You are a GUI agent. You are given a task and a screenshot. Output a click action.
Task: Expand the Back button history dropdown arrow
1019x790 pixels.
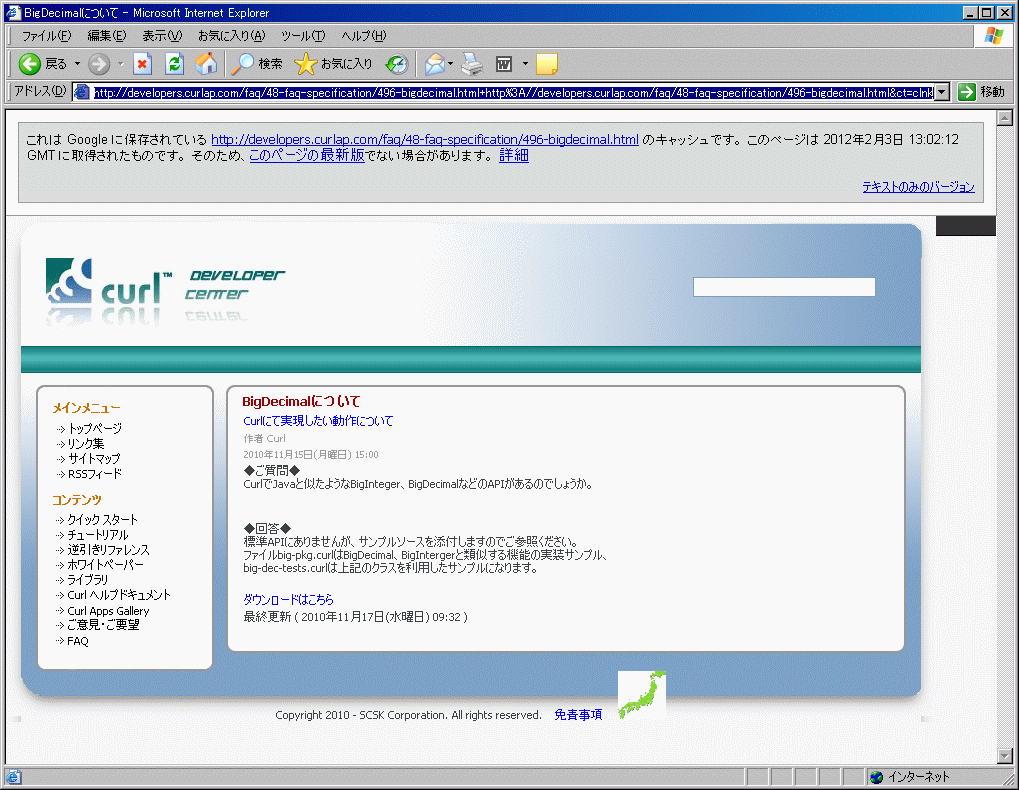(x=77, y=64)
